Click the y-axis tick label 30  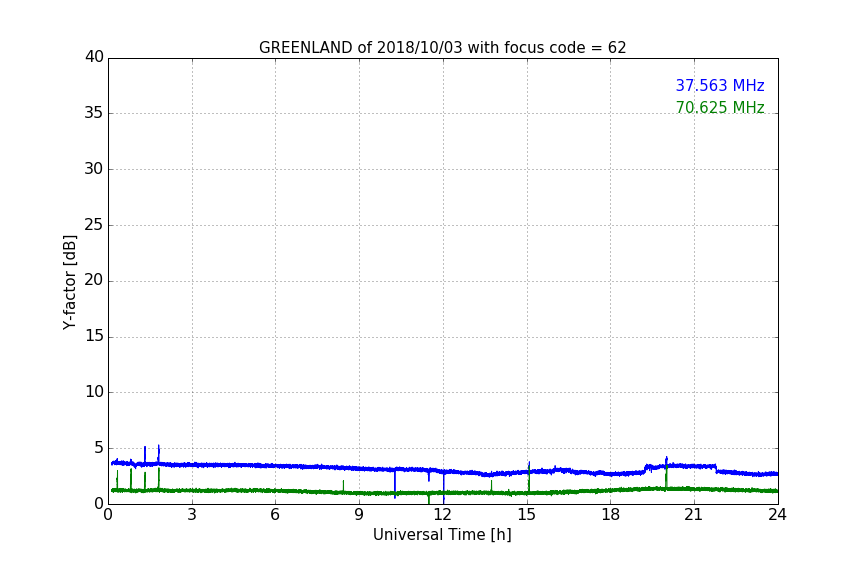(x=94, y=169)
